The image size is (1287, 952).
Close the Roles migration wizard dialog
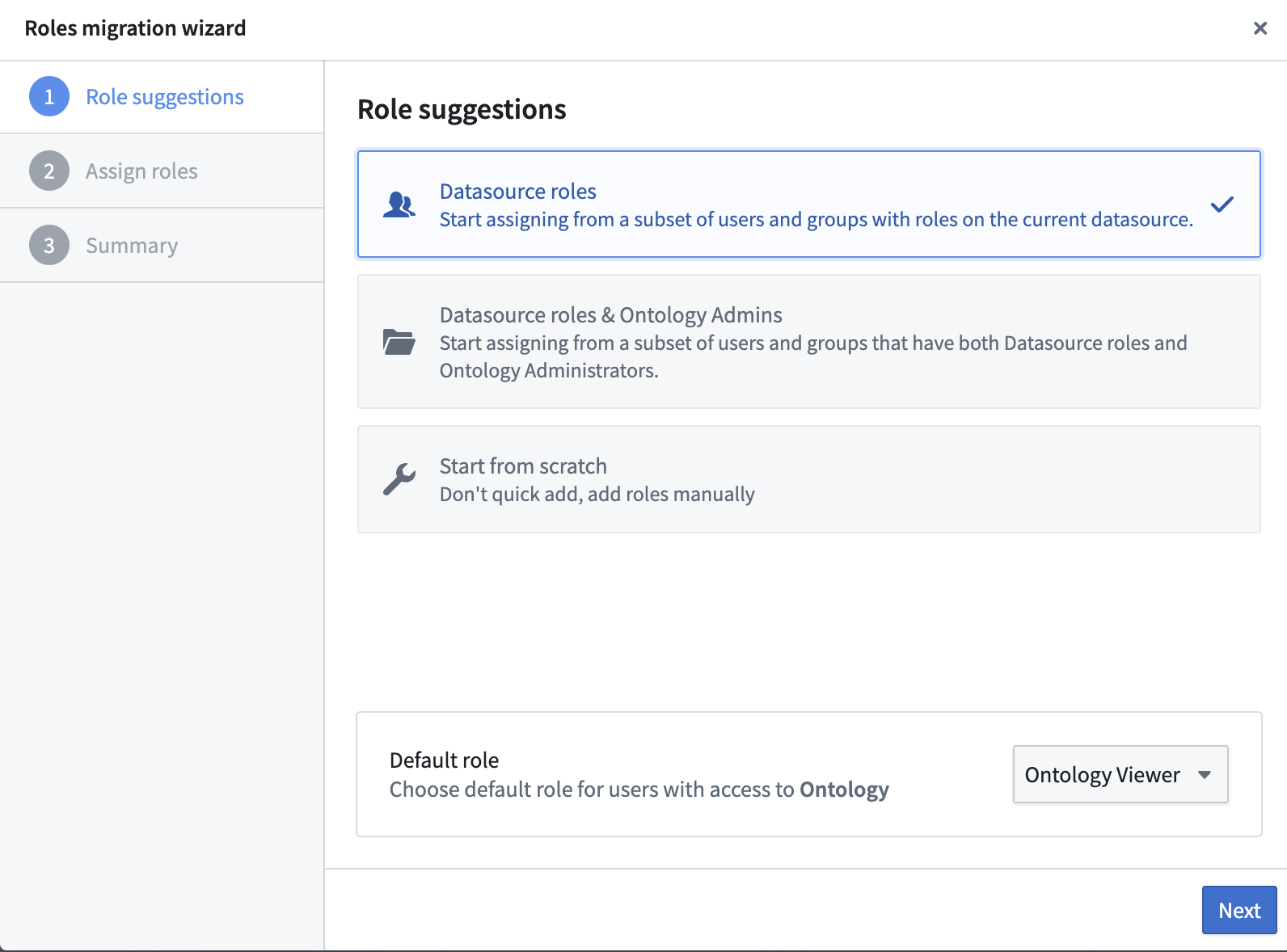pos(1260,28)
